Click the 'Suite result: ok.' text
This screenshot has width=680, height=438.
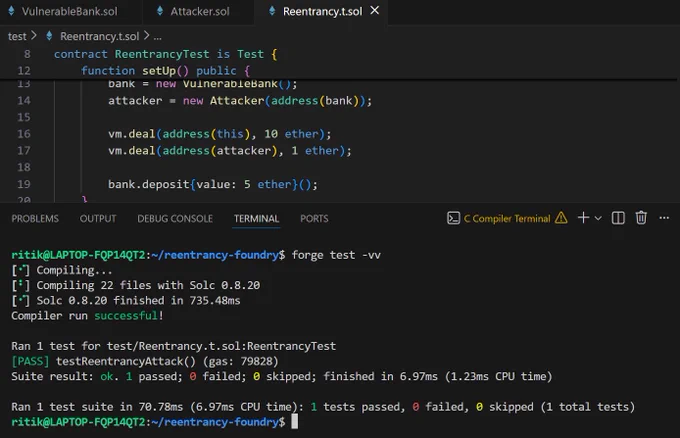pos(65,376)
